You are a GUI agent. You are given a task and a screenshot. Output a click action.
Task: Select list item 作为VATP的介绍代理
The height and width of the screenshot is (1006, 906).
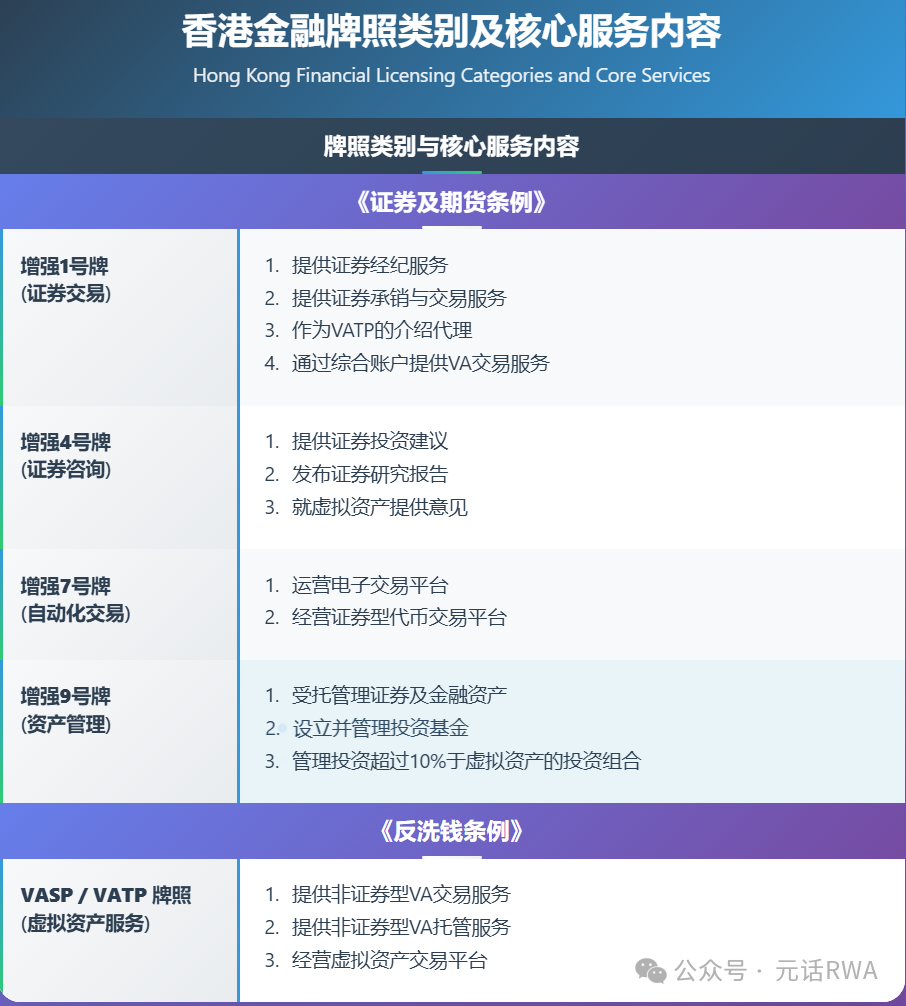382,330
